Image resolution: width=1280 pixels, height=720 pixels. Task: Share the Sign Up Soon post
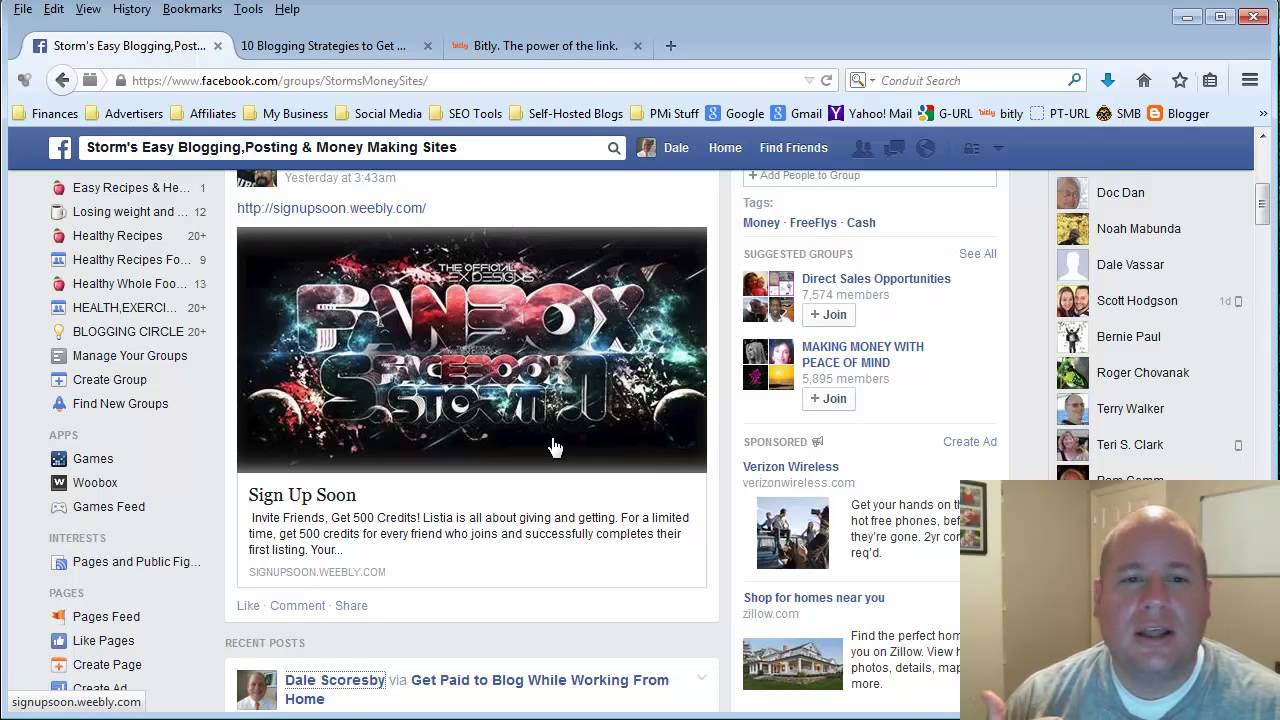click(x=351, y=606)
